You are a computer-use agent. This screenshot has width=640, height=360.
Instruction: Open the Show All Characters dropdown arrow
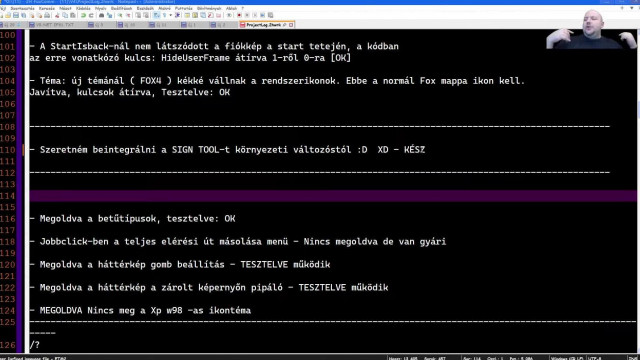pos(171,16)
